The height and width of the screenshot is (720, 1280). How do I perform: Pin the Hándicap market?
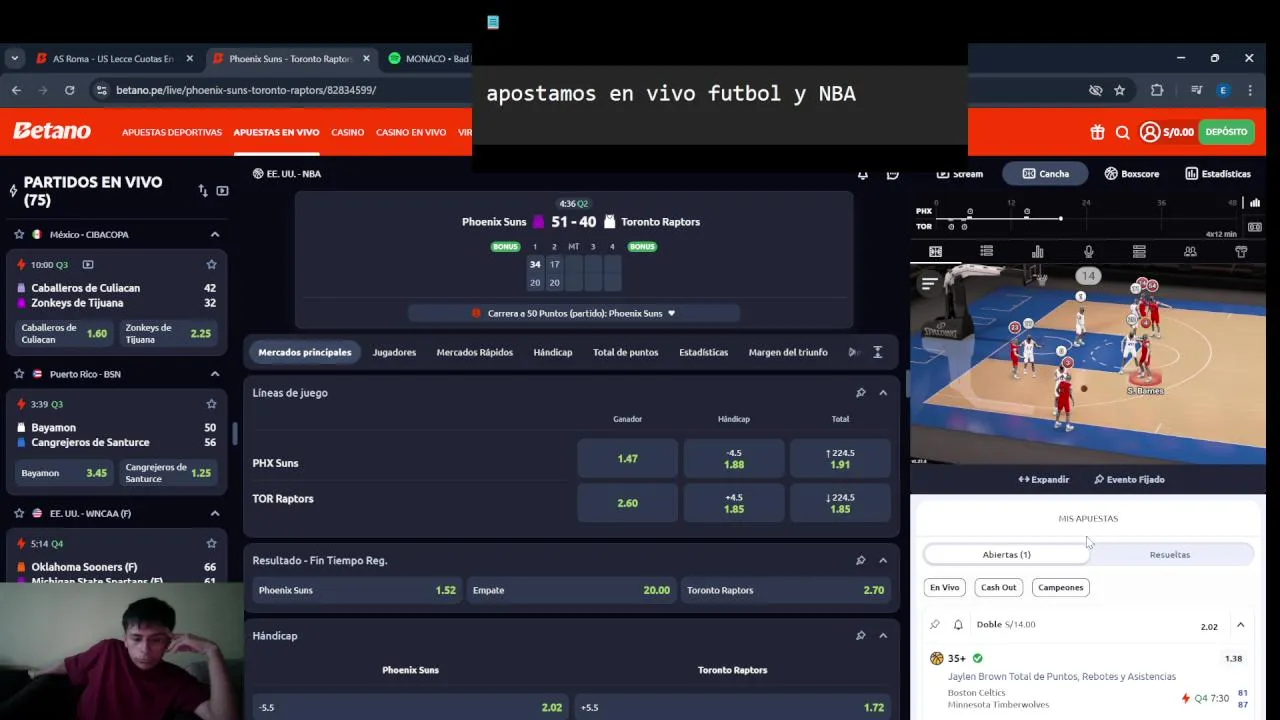tap(860, 635)
